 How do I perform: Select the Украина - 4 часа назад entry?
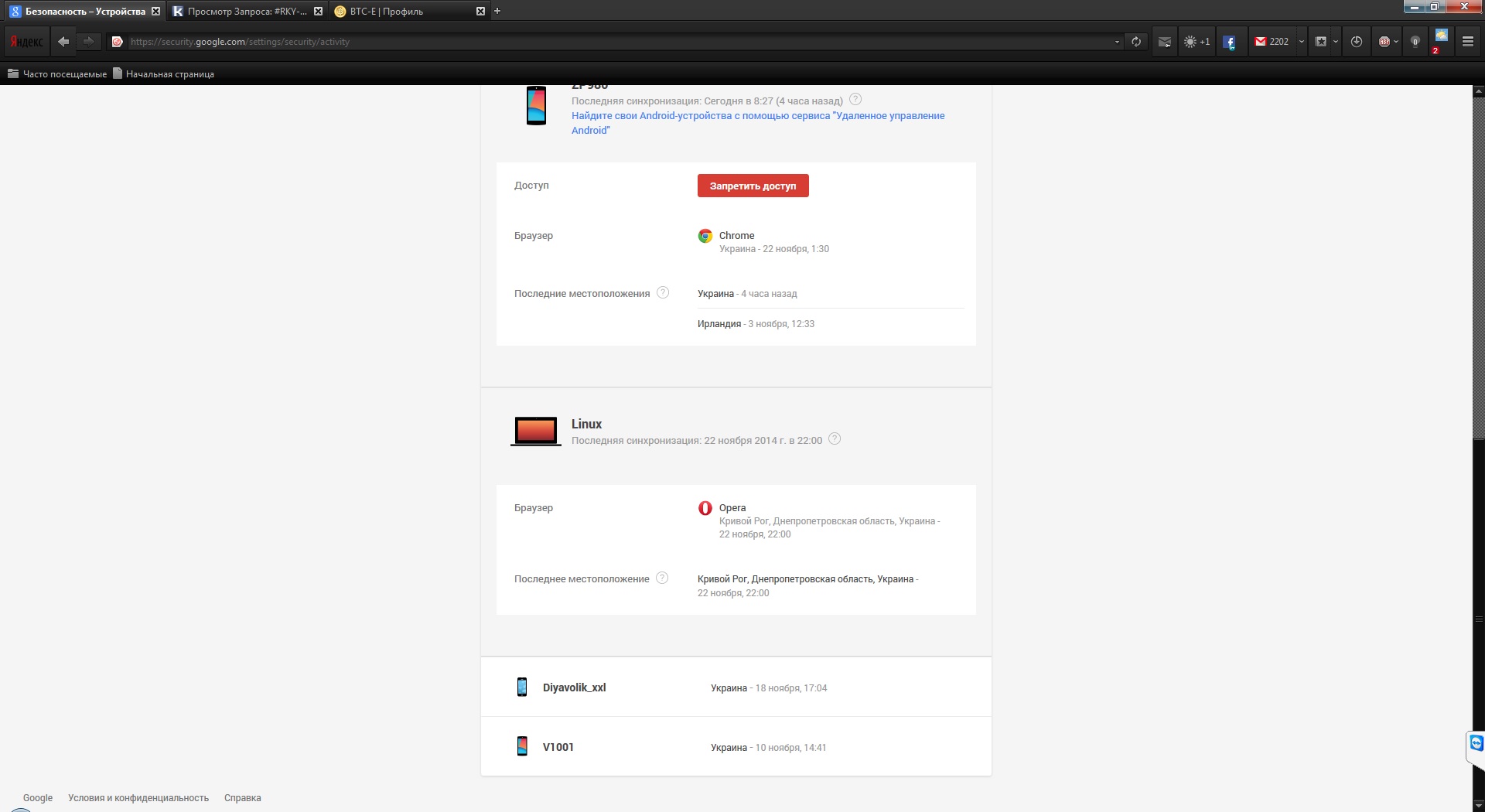pos(747,294)
